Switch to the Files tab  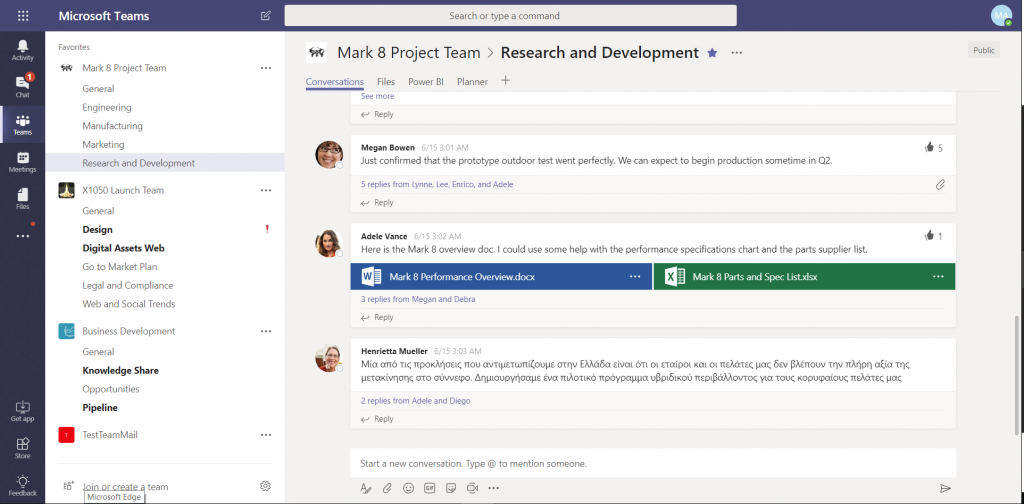(386, 82)
